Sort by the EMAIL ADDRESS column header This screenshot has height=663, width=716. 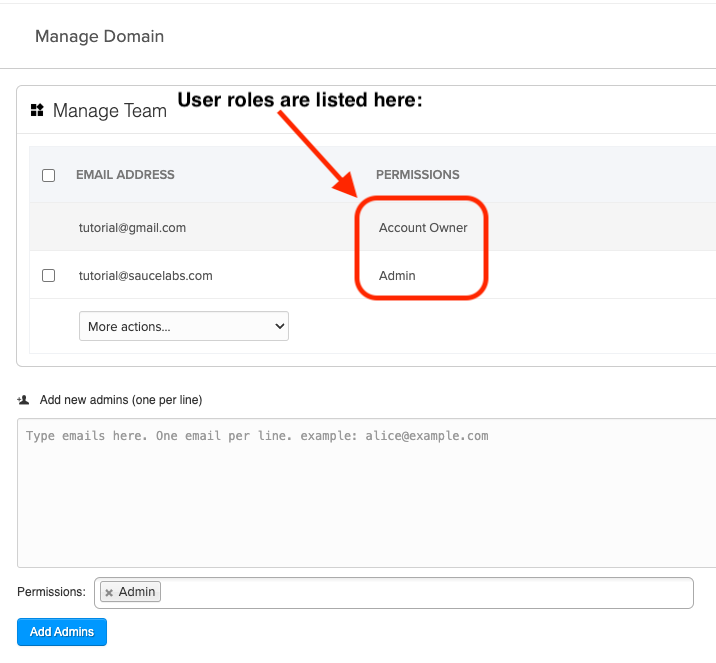[125, 175]
